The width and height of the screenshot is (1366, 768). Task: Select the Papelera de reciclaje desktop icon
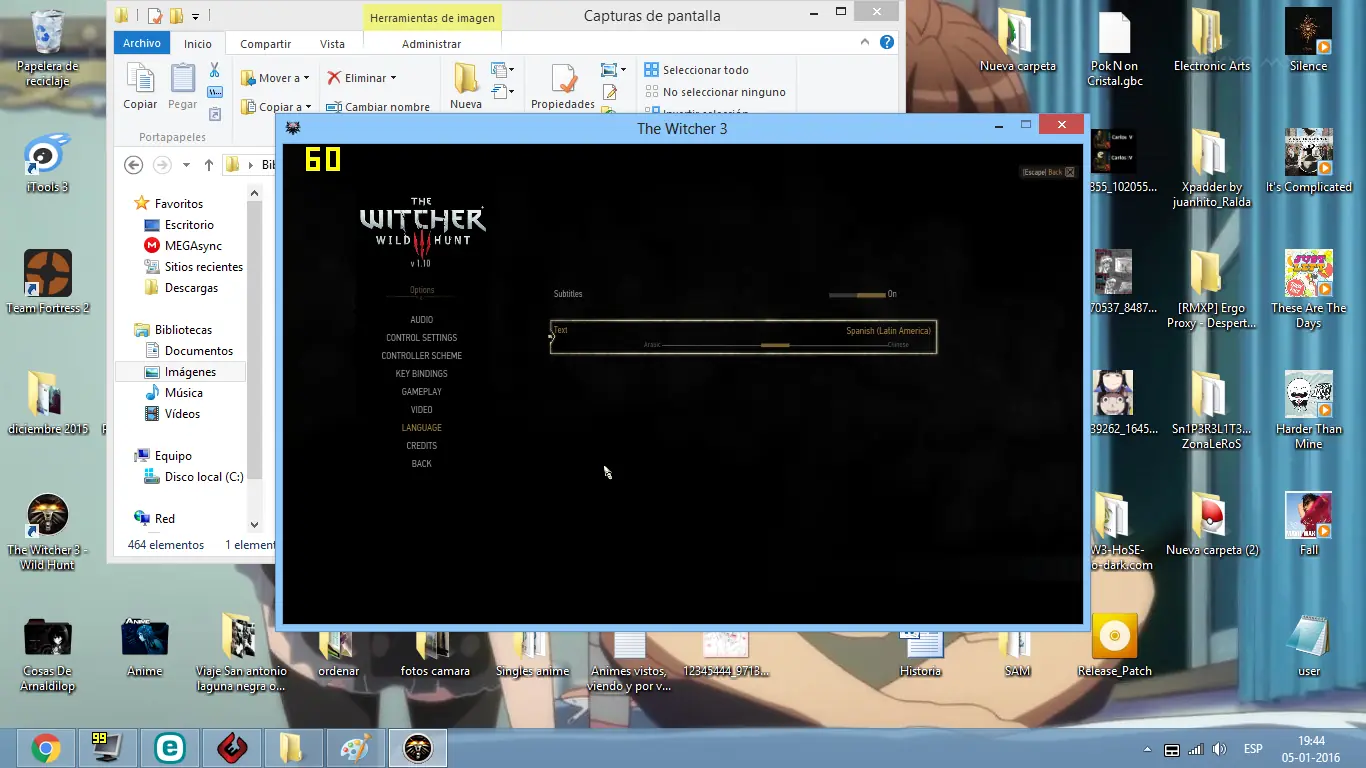click(47, 50)
